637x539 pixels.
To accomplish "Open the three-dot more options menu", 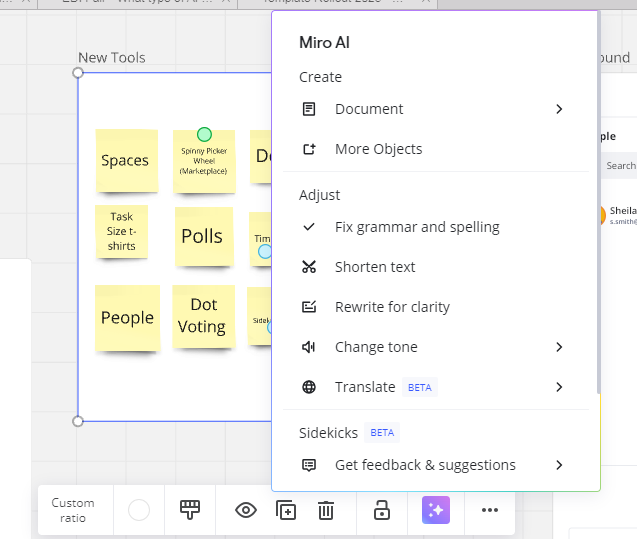I will [489, 510].
